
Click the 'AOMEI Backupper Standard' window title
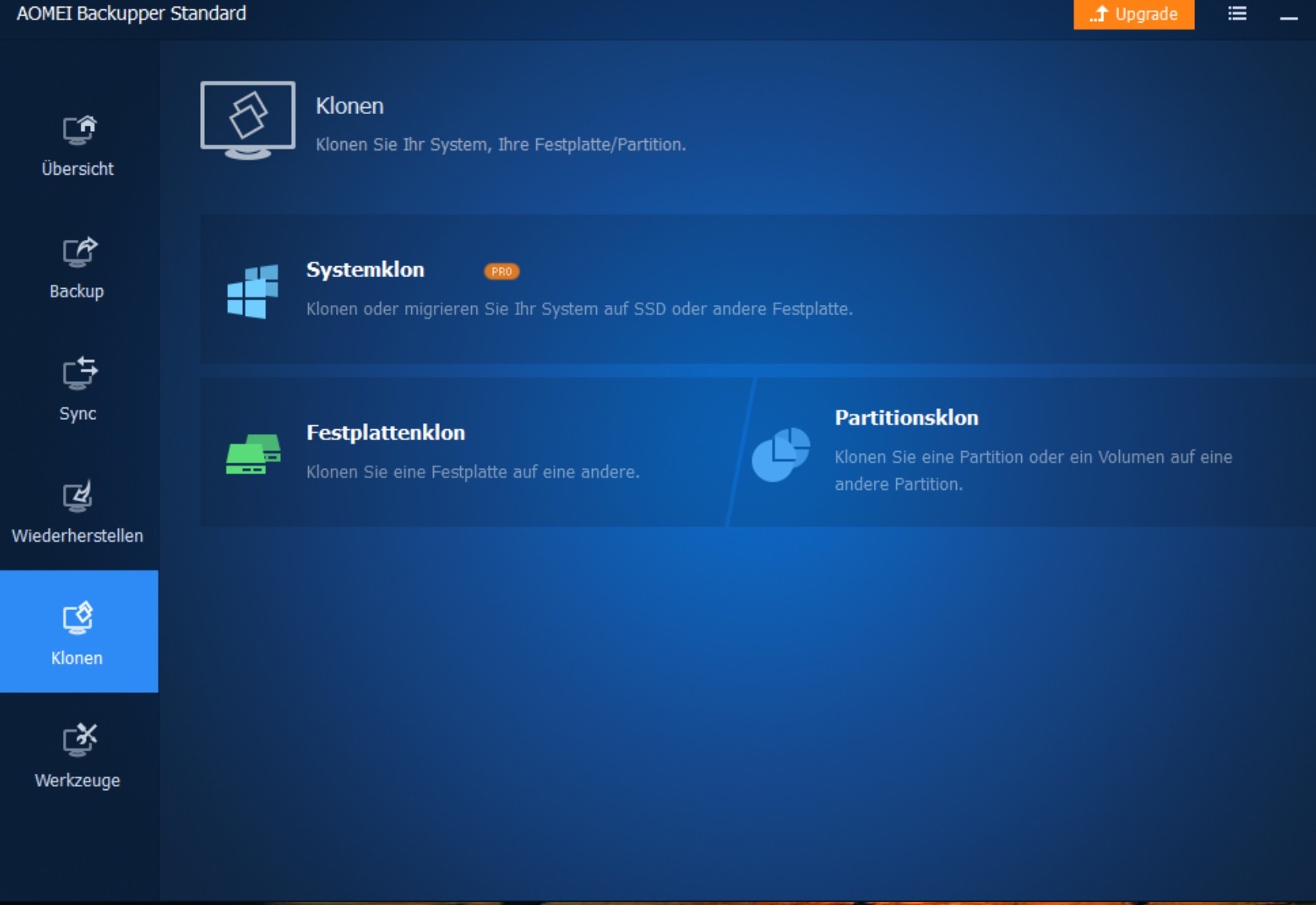click(x=131, y=13)
